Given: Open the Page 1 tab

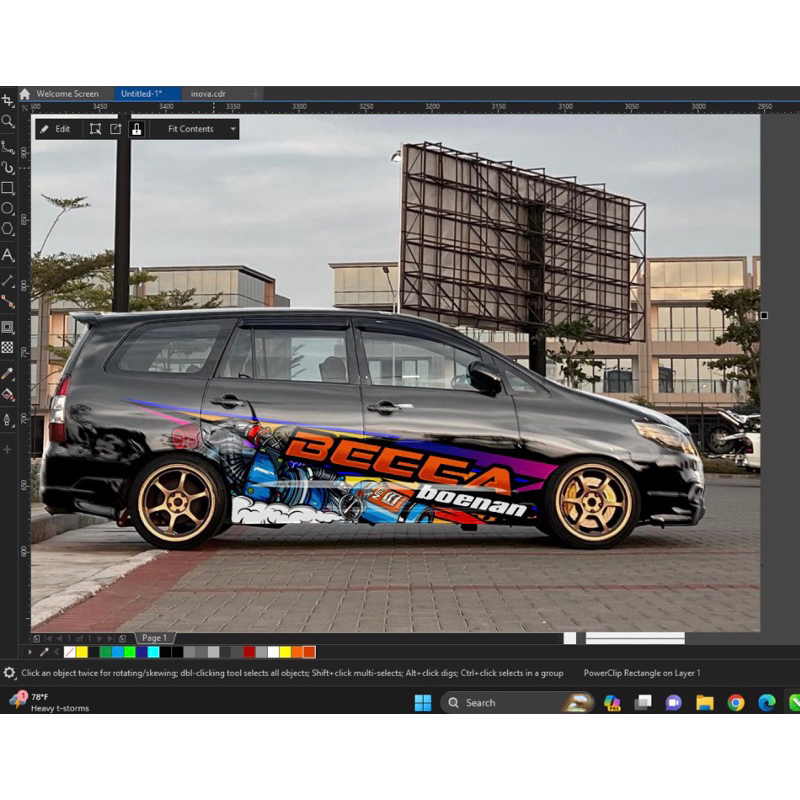Looking at the screenshot, I should click(154, 638).
